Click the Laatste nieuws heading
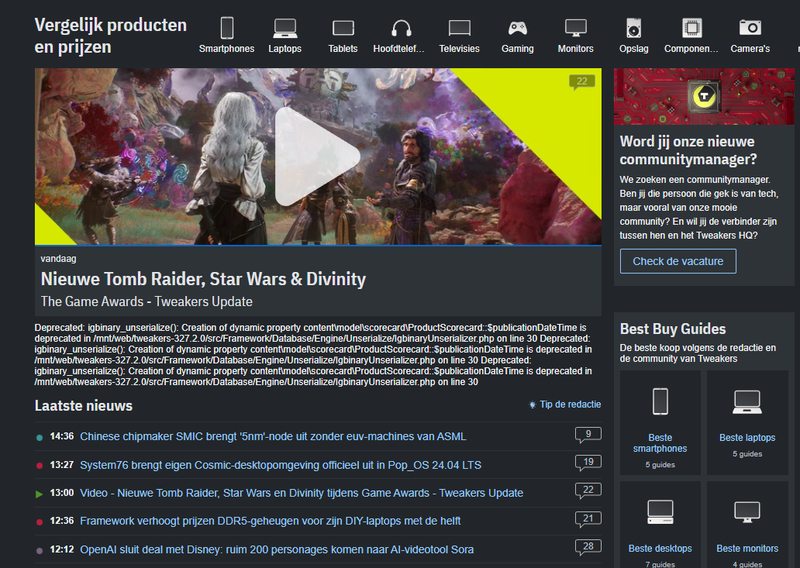This screenshot has height=568, width=800. coord(84,406)
